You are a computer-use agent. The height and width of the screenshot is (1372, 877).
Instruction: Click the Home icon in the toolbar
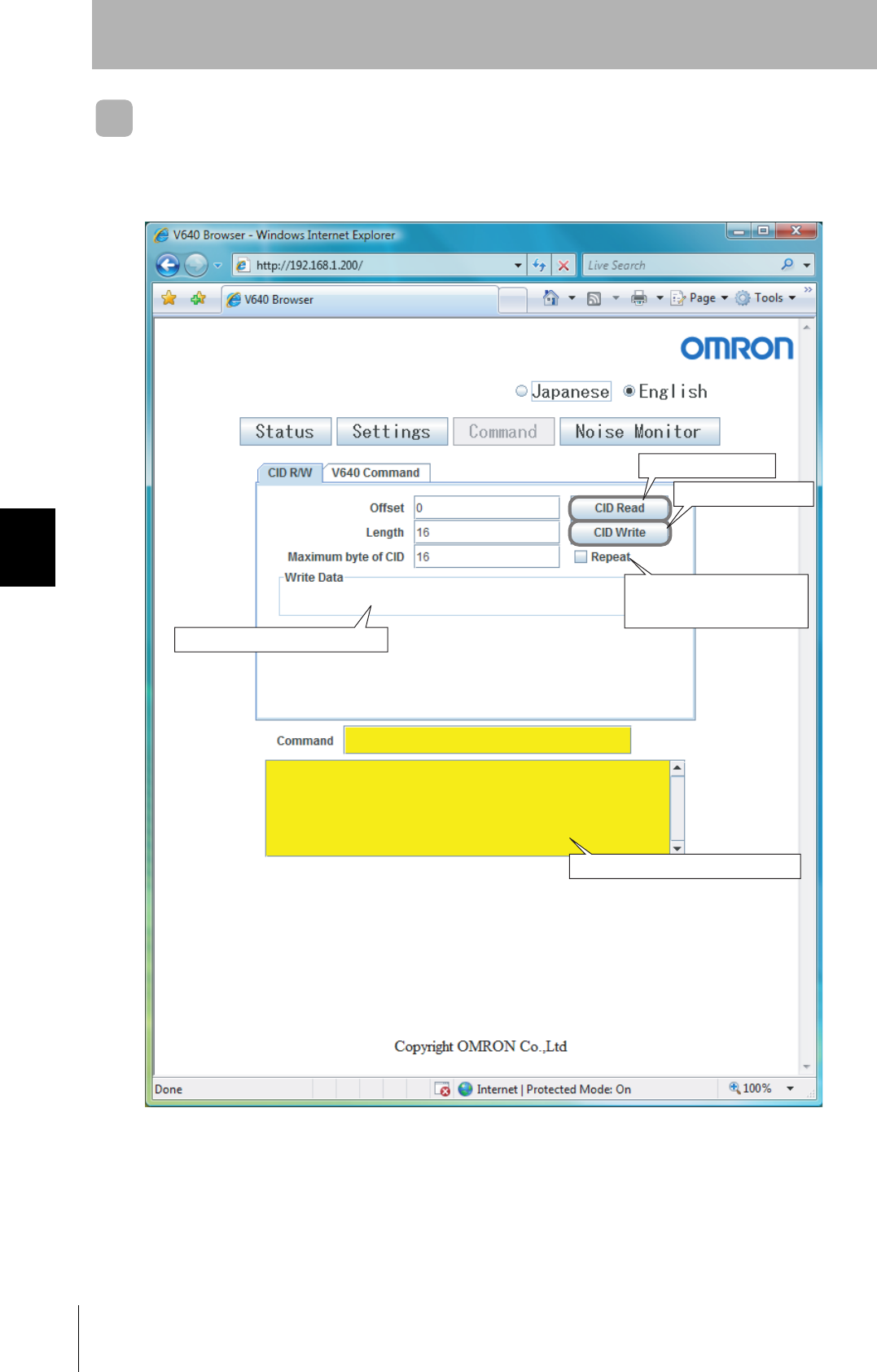click(x=551, y=298)
